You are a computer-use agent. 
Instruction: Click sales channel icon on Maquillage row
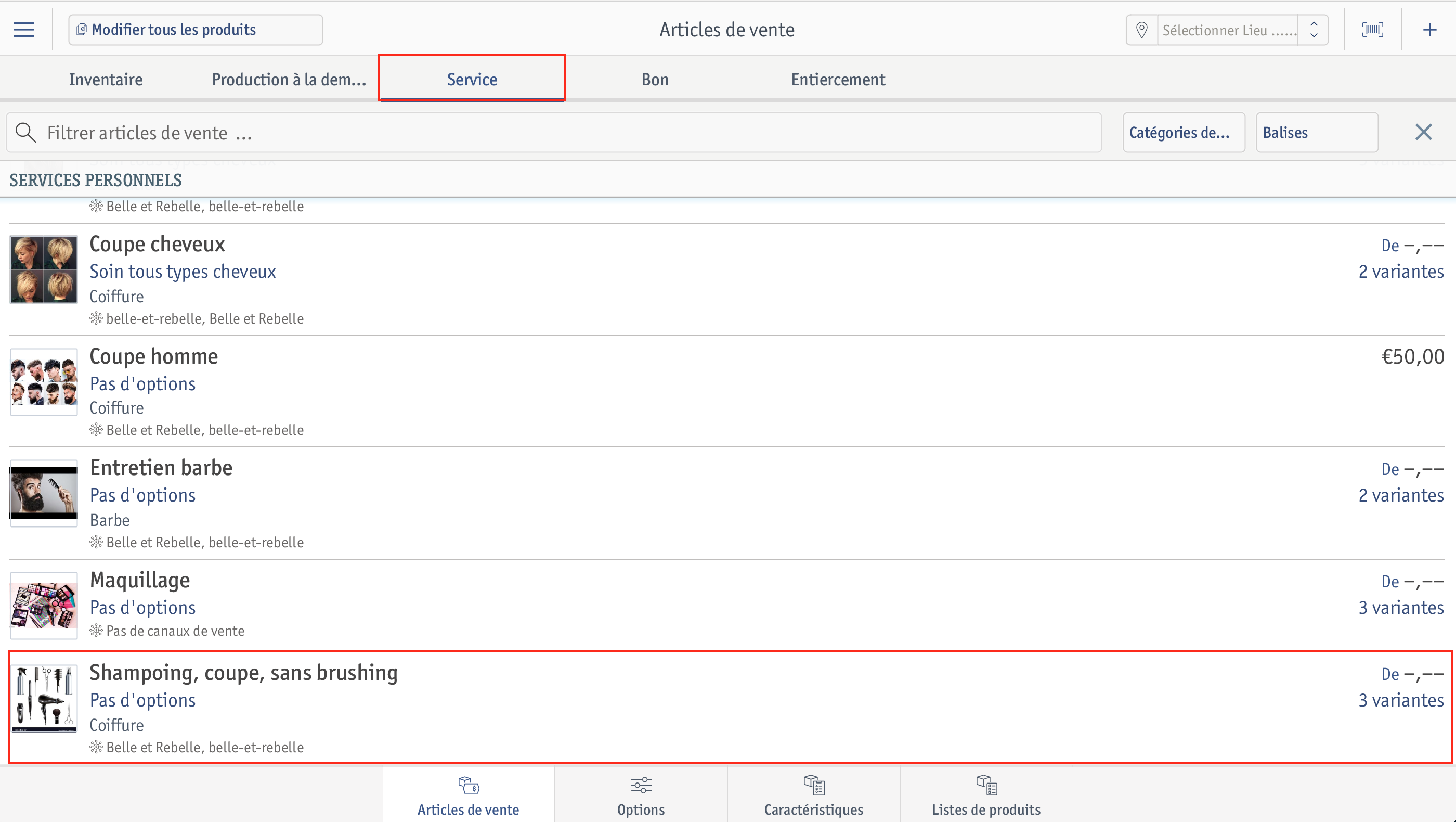coord(96,631)
